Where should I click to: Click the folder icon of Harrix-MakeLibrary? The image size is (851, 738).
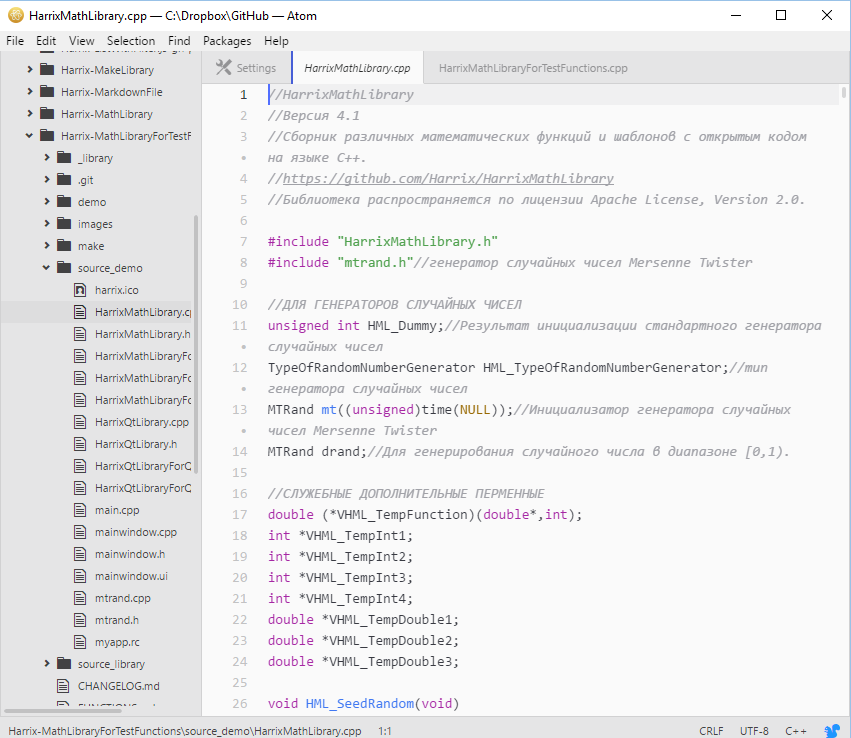47,69
